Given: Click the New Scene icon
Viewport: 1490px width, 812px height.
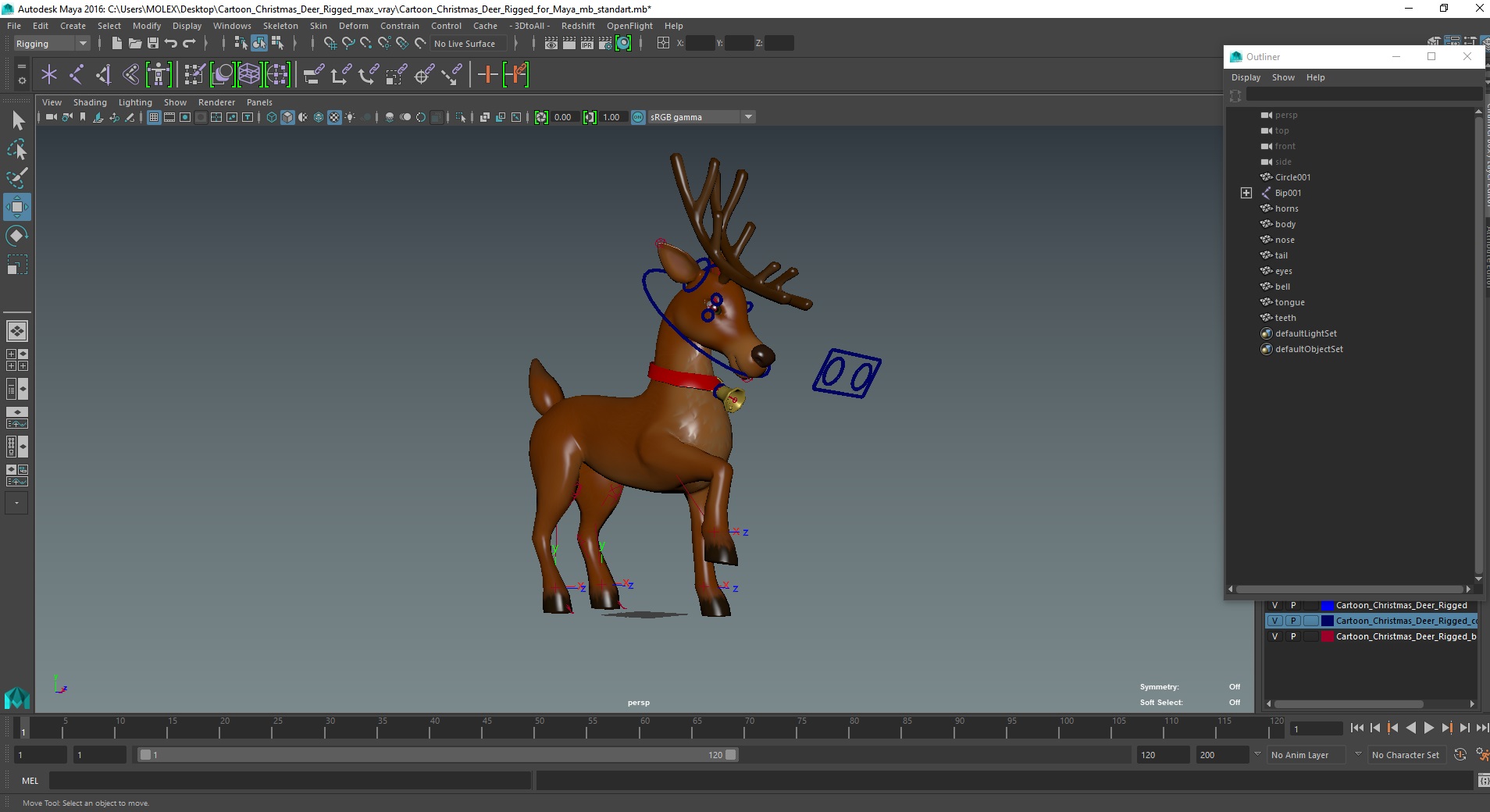Looking at the screenshot, I should pos(116,44).
